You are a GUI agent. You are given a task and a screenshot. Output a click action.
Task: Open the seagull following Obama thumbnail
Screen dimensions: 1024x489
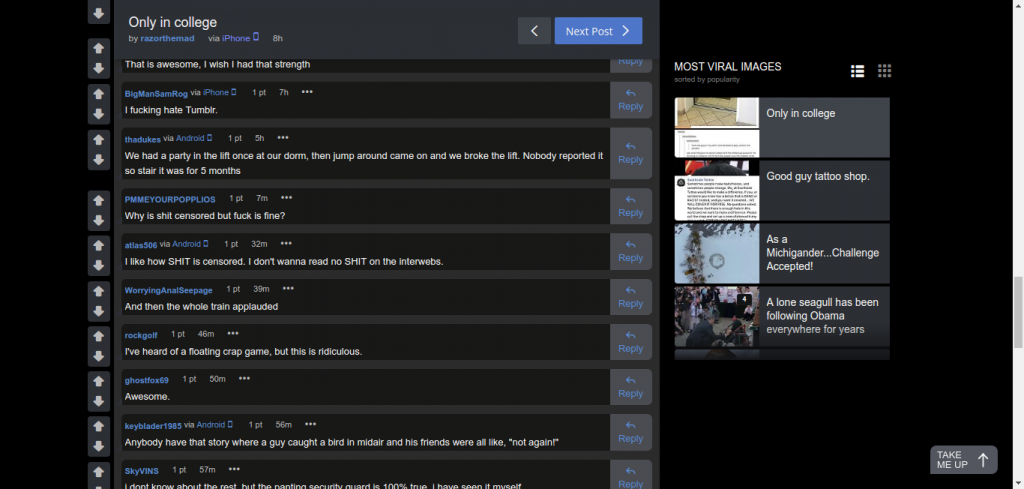pos(716,317)
